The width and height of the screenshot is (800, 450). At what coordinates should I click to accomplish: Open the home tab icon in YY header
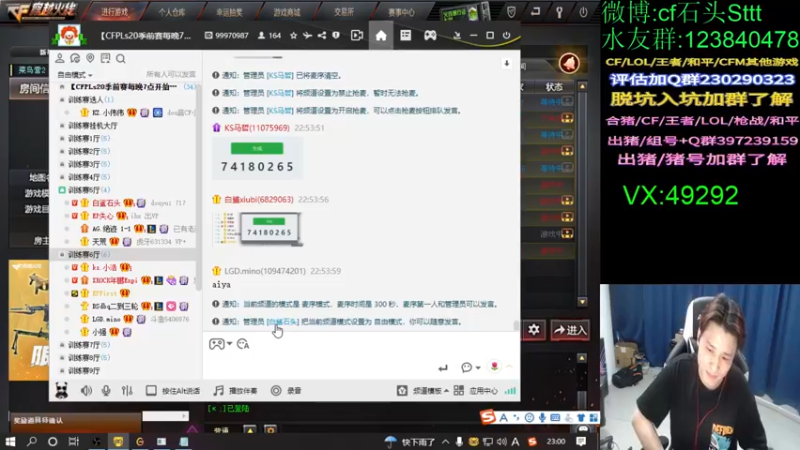point(381,35)
